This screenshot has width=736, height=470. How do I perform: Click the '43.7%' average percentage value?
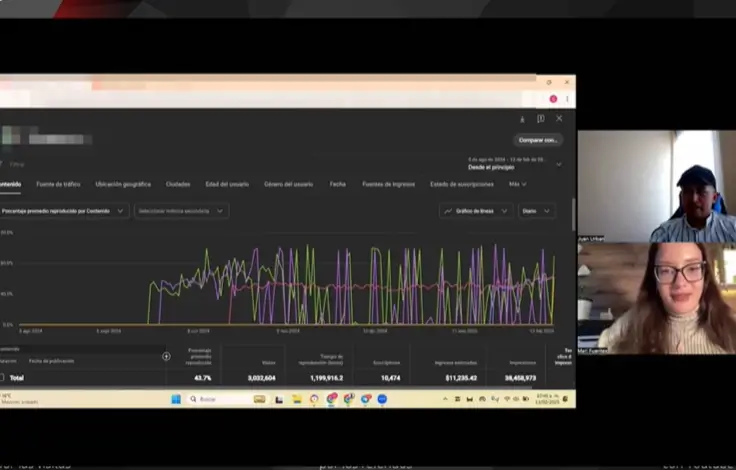point(203,378)
